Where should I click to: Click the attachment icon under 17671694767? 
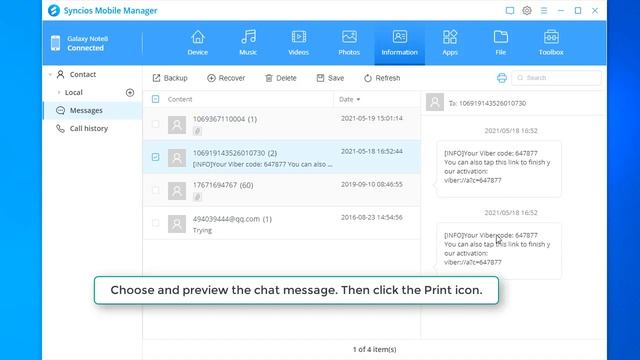click(197, 197)
